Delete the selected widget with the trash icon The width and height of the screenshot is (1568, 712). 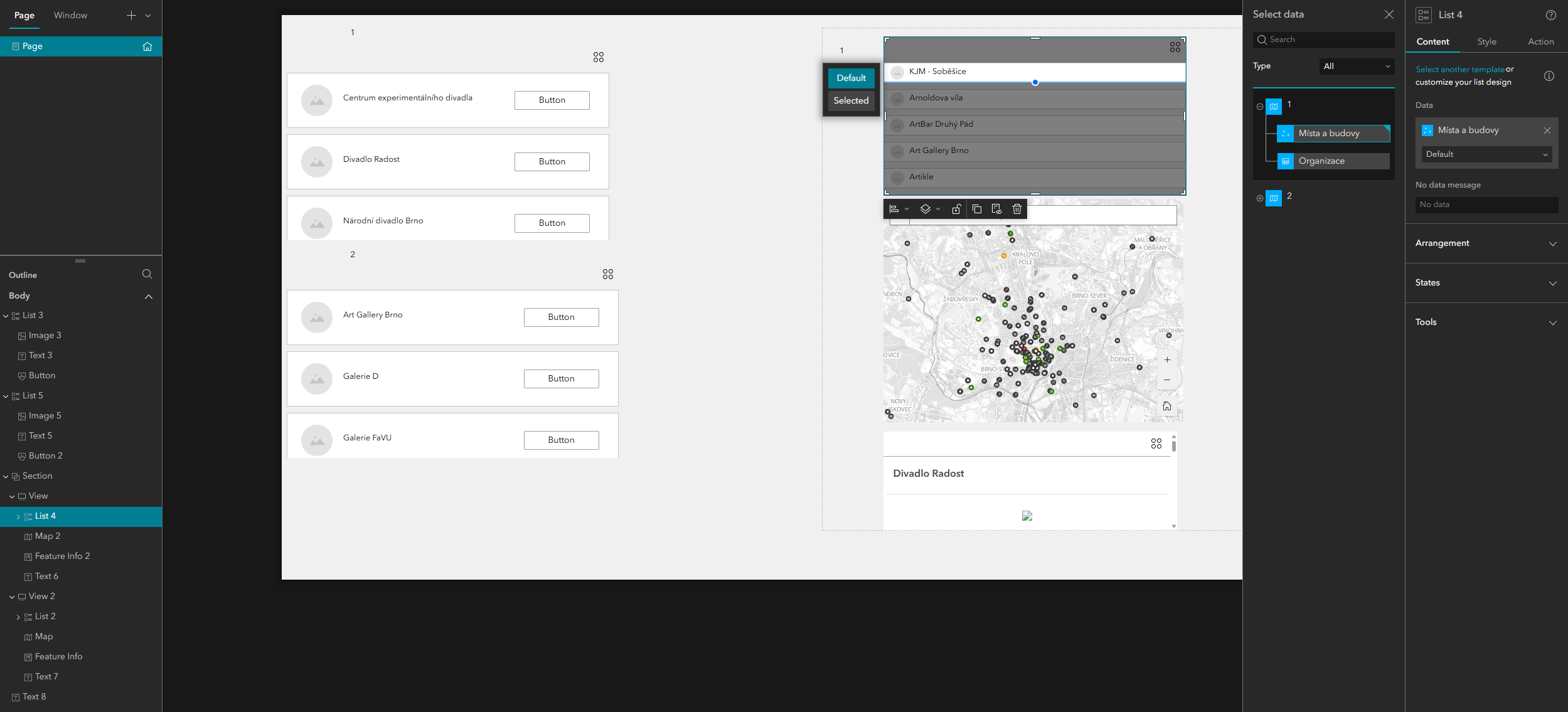tap(1016, 209)
